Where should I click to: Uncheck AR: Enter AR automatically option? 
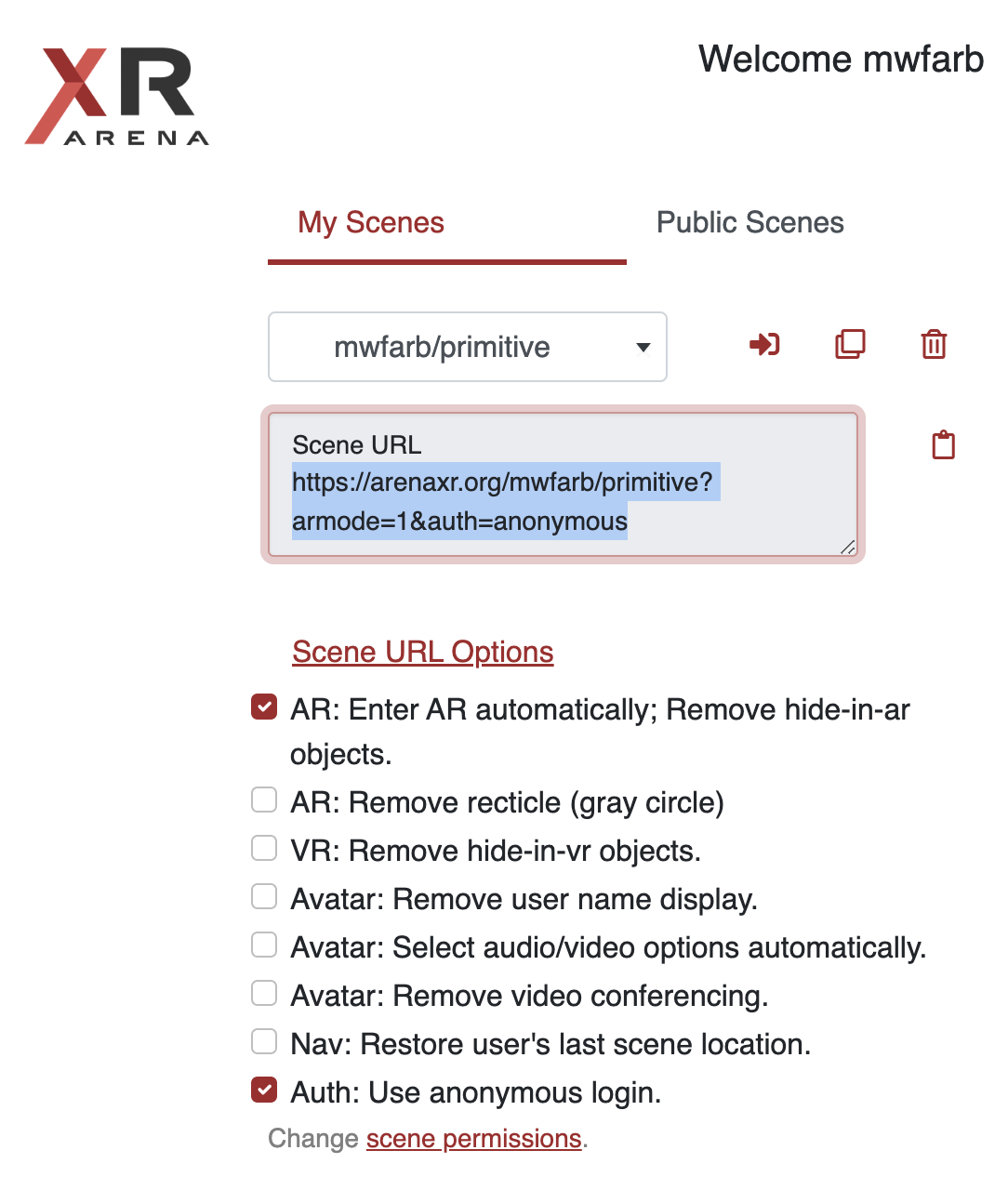(264, 707)
